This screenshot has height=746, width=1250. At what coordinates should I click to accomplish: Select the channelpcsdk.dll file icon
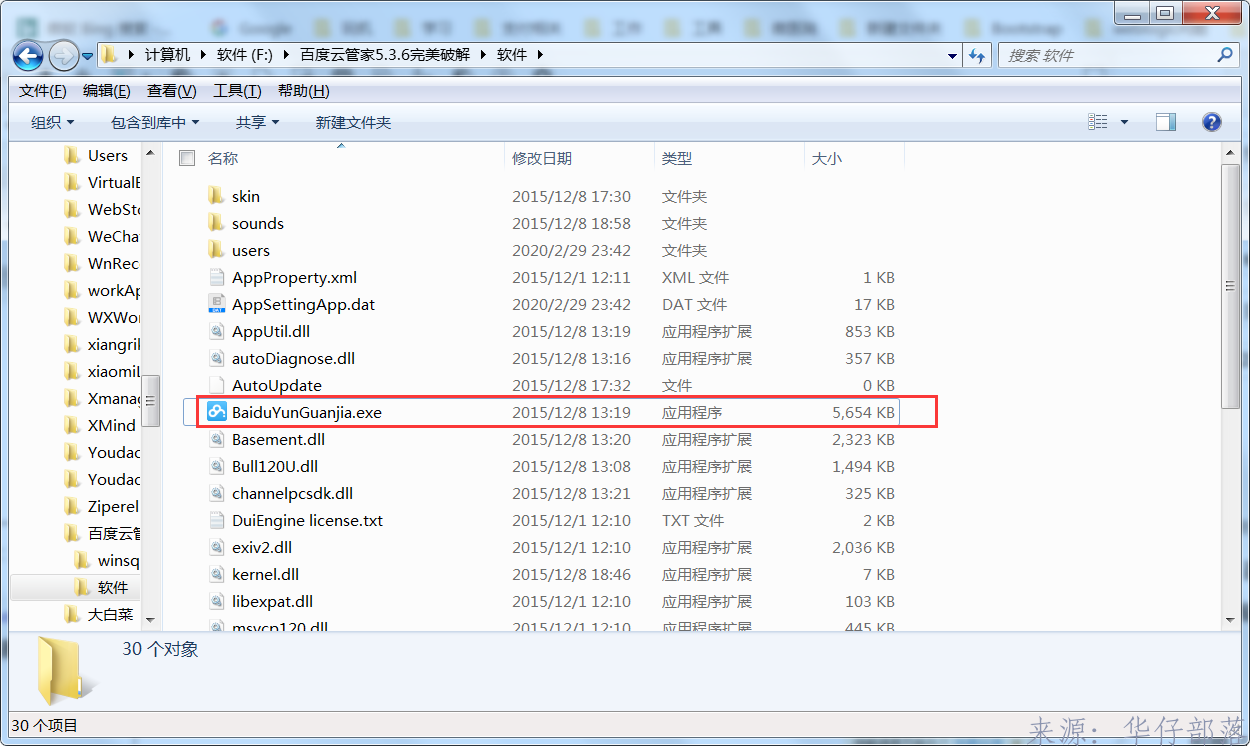click(217, 493)
